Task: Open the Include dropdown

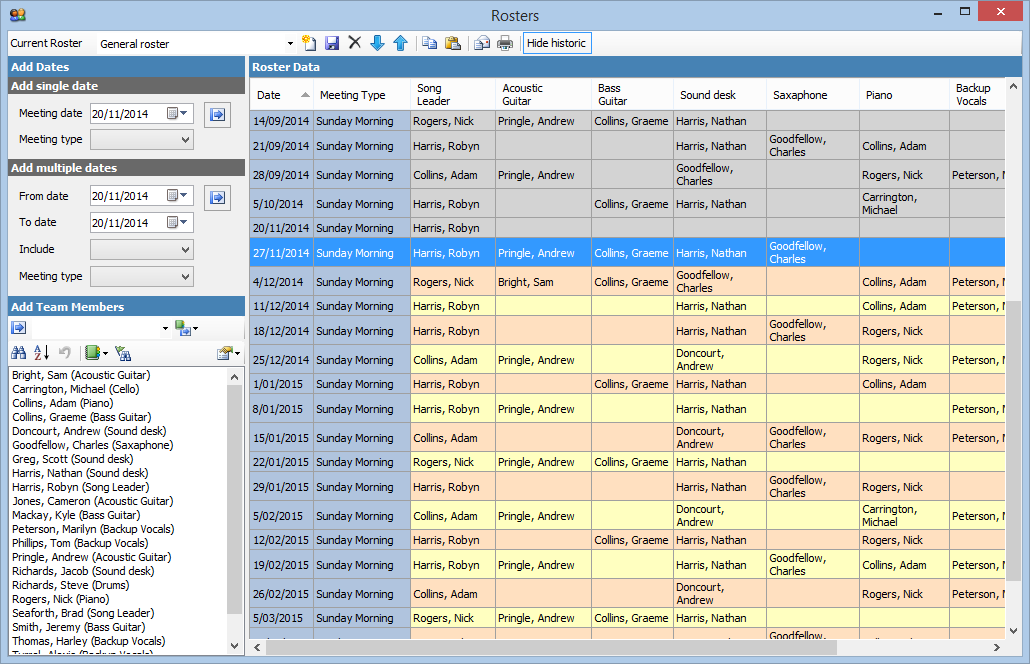Action: pyautogui.click(x=141, y=250)
